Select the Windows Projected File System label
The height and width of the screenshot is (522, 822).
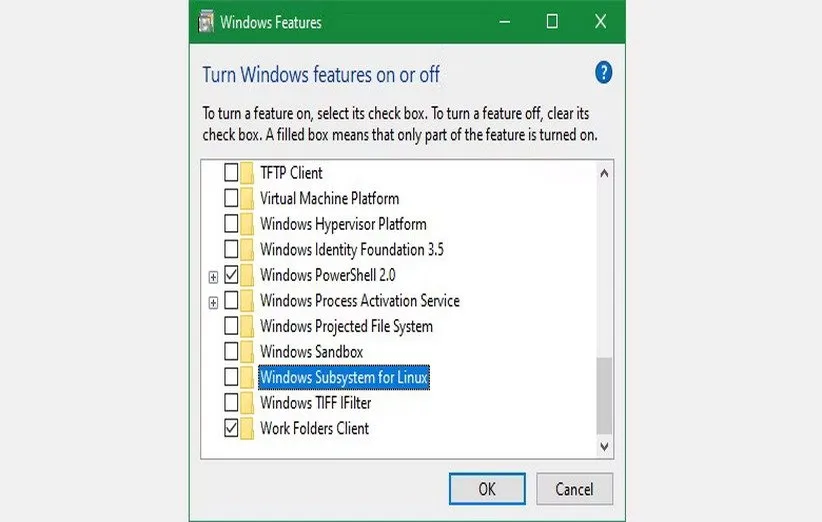(x=346, y=327)
